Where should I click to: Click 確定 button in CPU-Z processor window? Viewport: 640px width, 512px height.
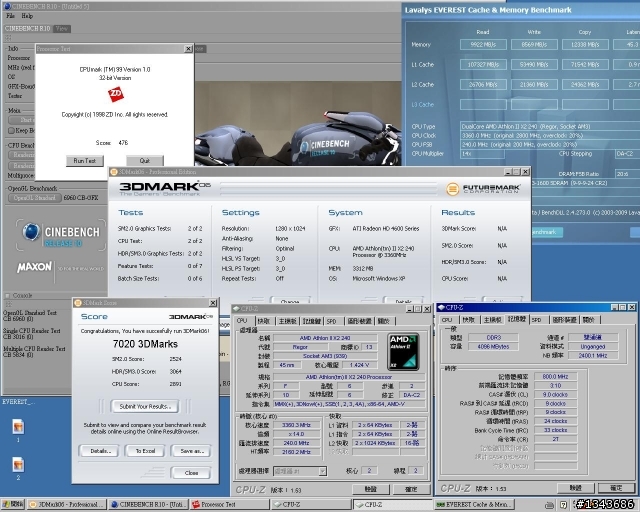coord(411,489)
